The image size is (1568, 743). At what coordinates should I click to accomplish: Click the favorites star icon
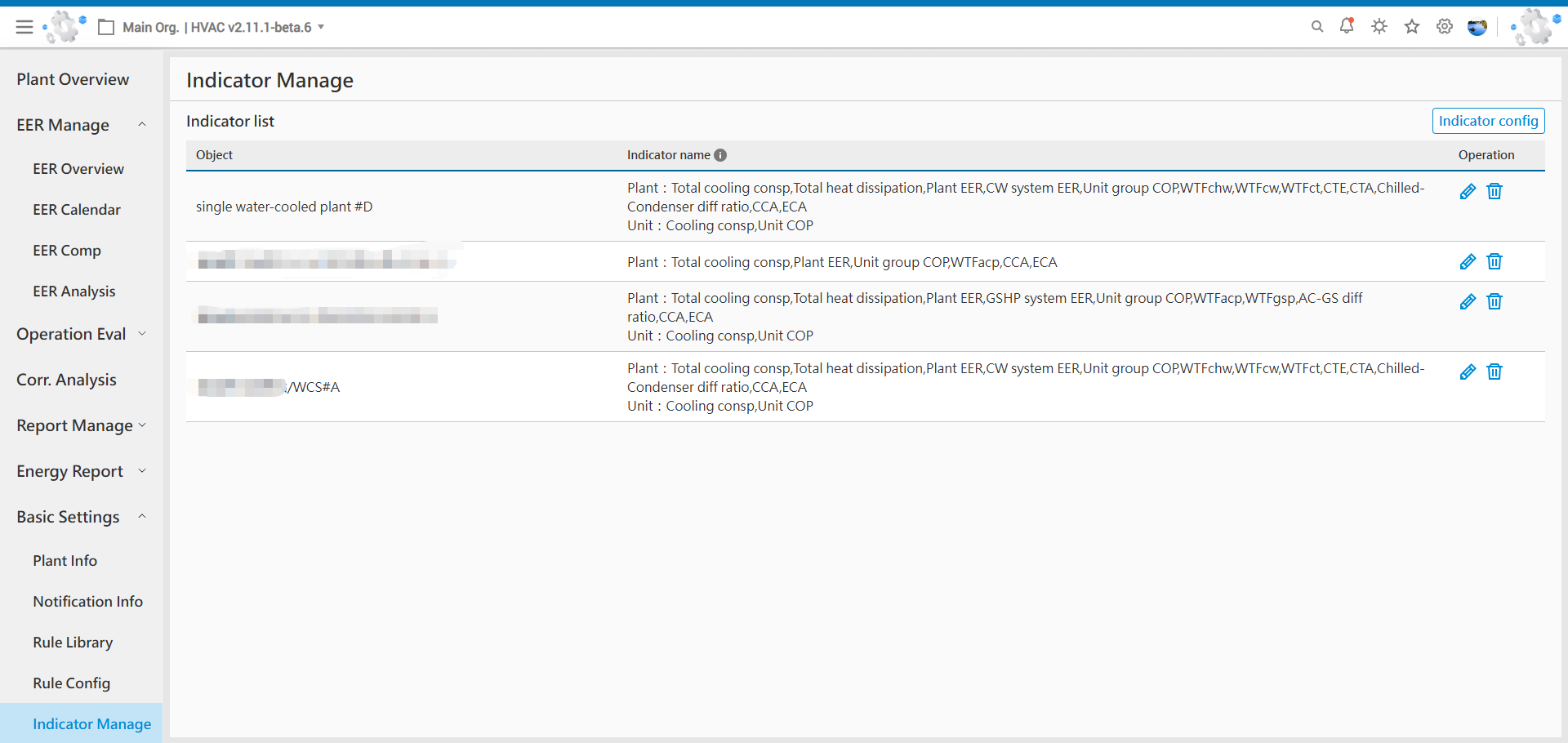pos(1411,26)
